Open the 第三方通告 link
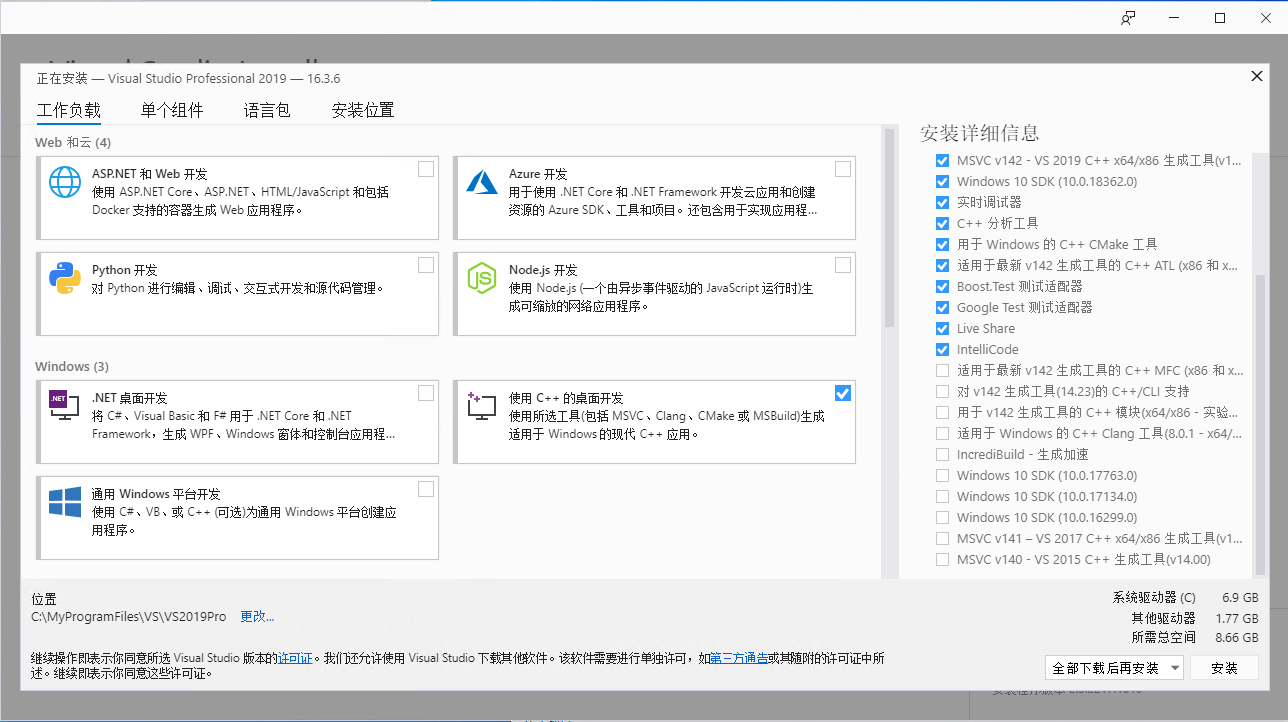Image resolution: width=1288 pixels, height=722 pixels. pyautogui.click(x=739, y=658)
